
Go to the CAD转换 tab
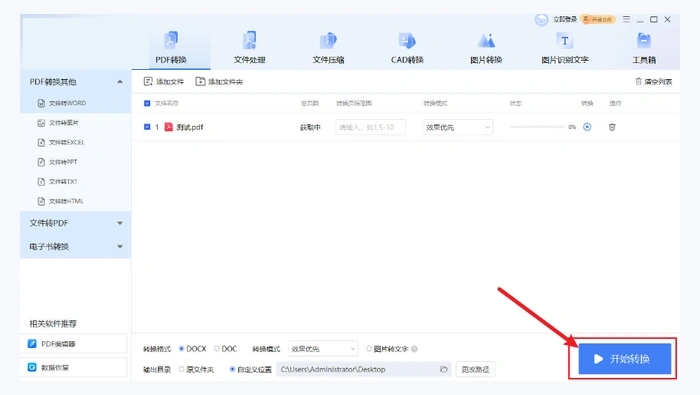pyautogui.click(x=407, y=48)
